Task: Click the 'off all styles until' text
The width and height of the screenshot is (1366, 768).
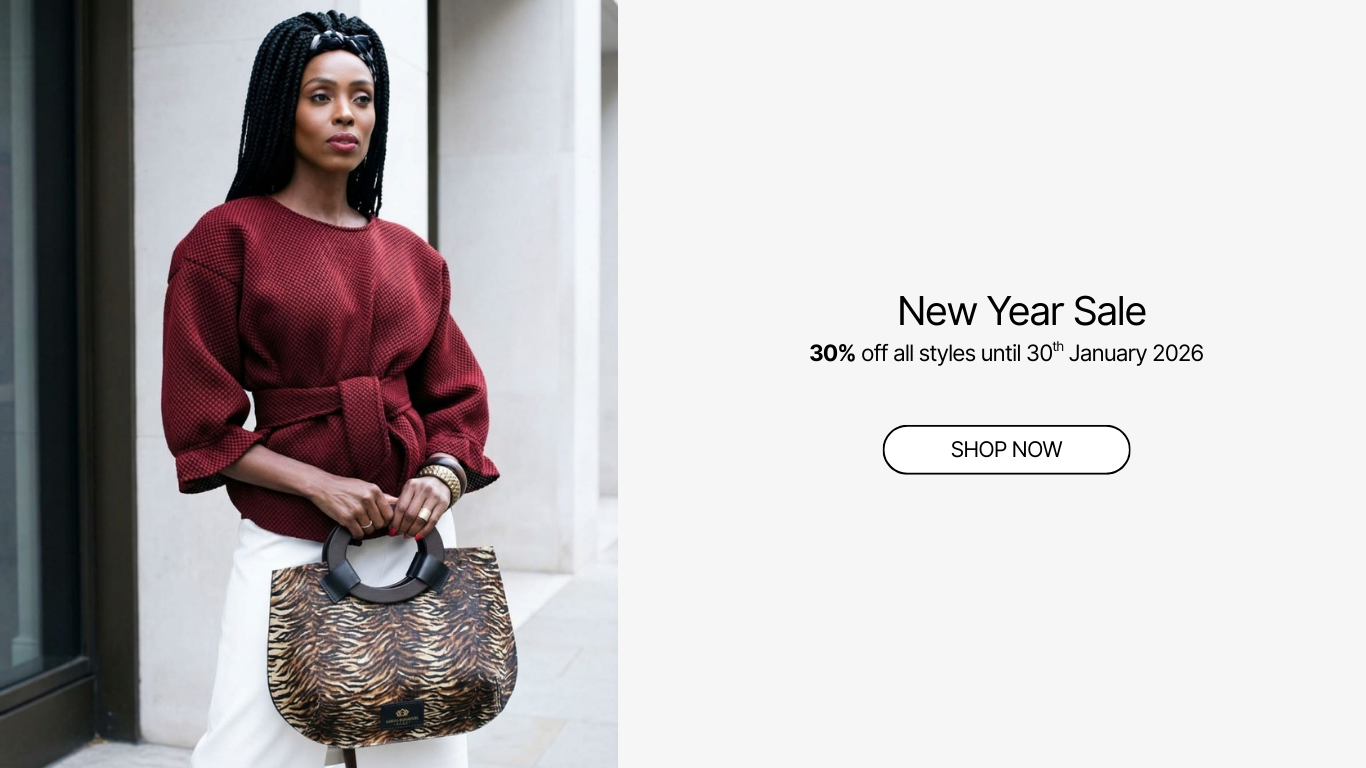Action: point(941,353)
